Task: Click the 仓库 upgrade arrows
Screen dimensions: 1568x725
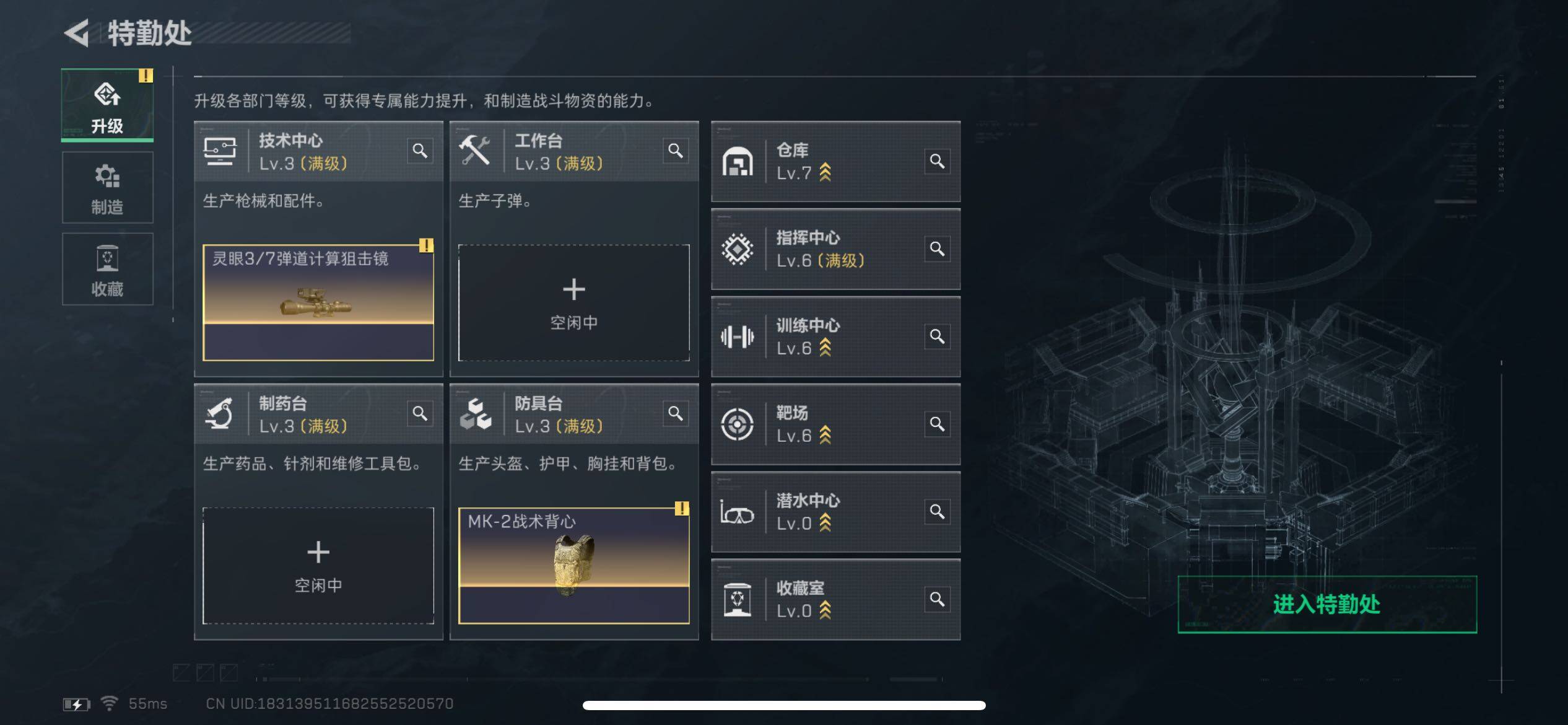Action: pyautogui.click(x=825, y=172)
